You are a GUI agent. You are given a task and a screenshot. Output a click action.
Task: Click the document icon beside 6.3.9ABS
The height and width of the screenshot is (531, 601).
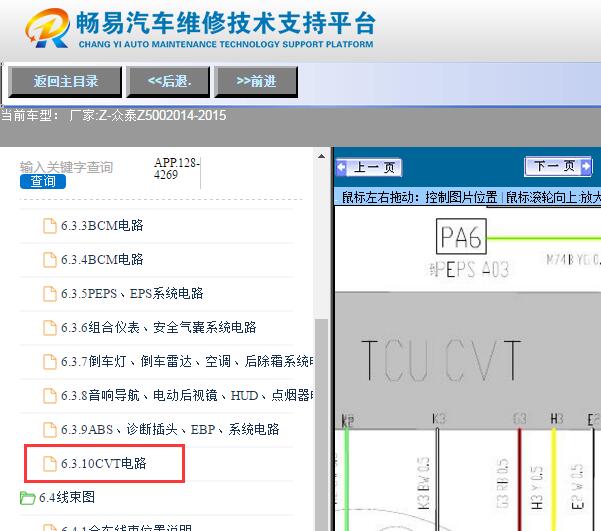[49, 430]
